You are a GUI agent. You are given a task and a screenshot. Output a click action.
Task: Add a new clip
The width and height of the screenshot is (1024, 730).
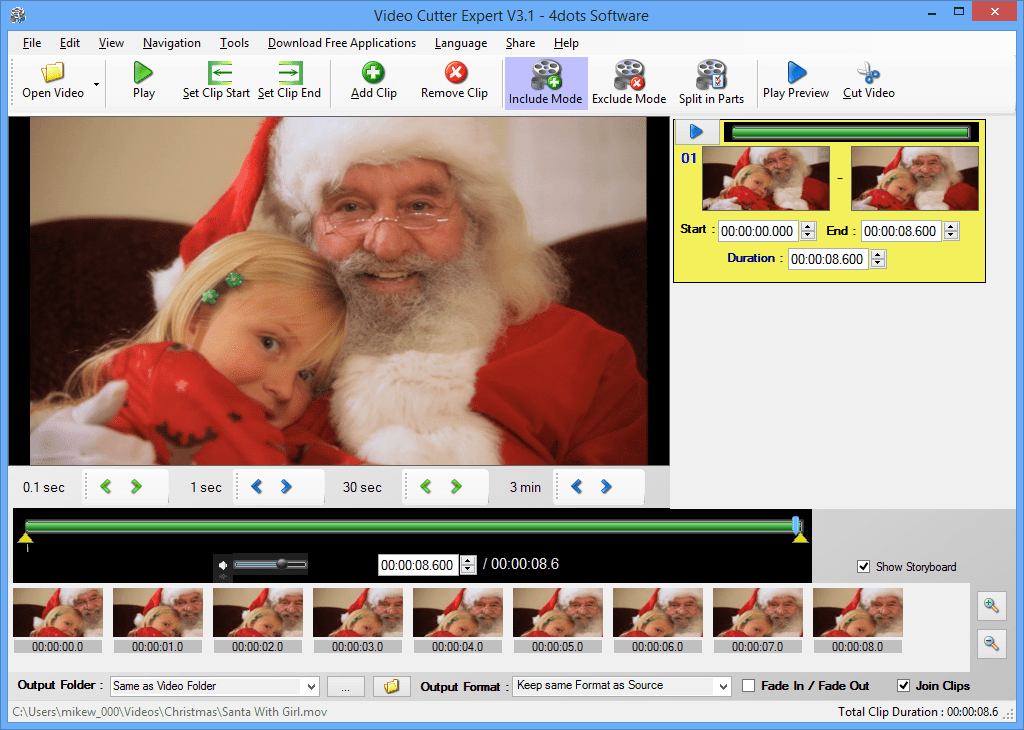(372, 82)
